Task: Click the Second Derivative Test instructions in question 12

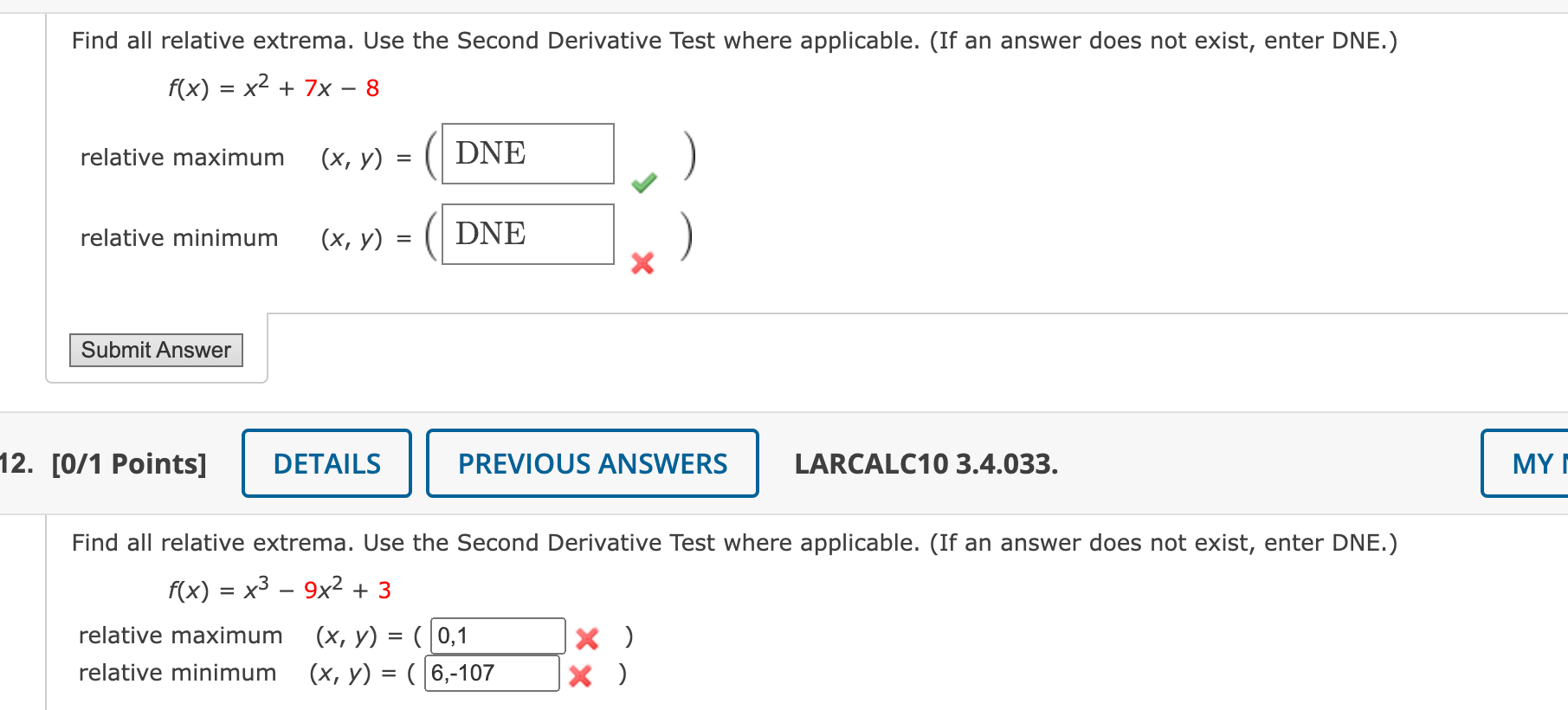Action: click(x=733, y=543)
